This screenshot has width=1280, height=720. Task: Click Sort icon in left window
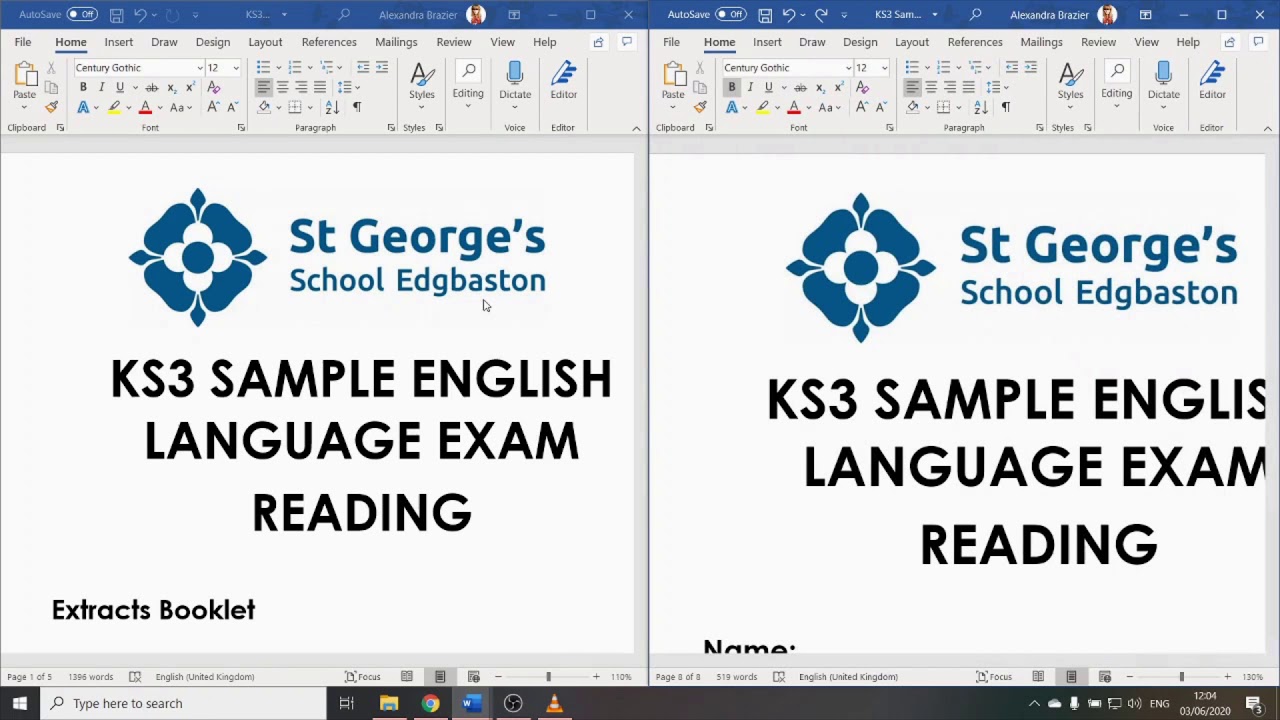[331, 107]
